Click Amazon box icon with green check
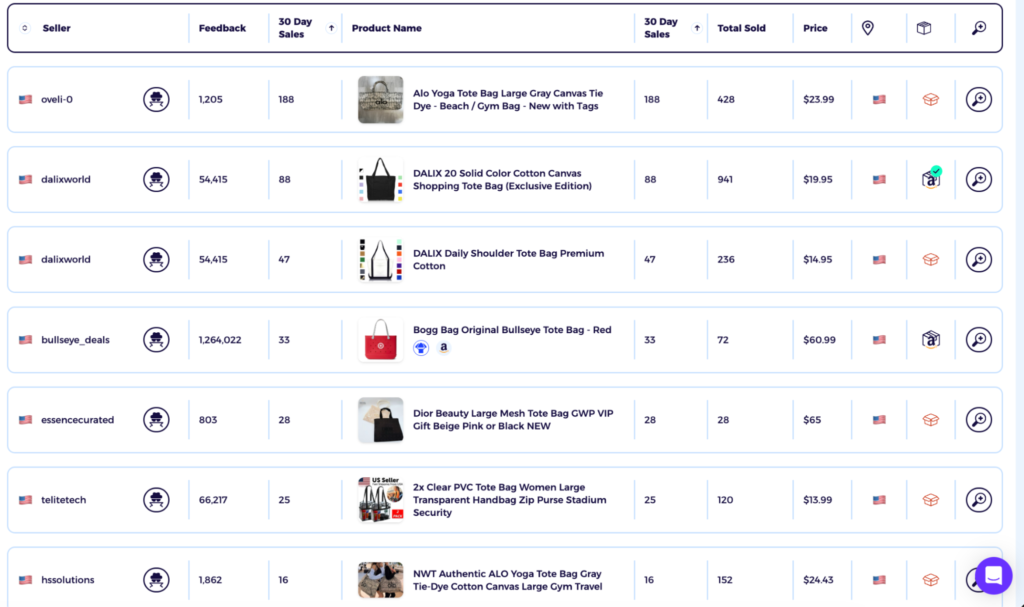1024x607 pixels. pos(931,178)
